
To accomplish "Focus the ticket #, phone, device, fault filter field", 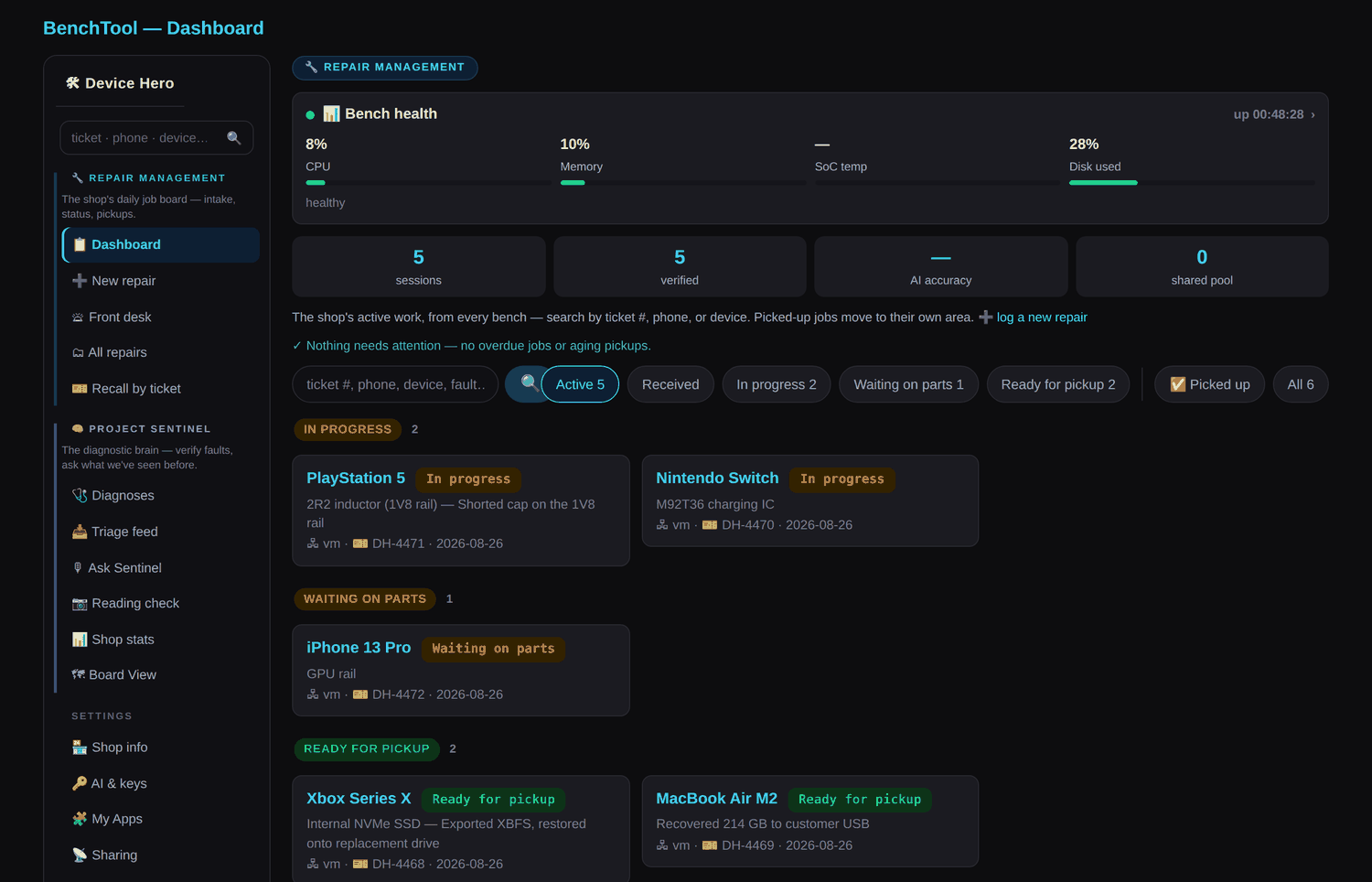I will (395, 384).
